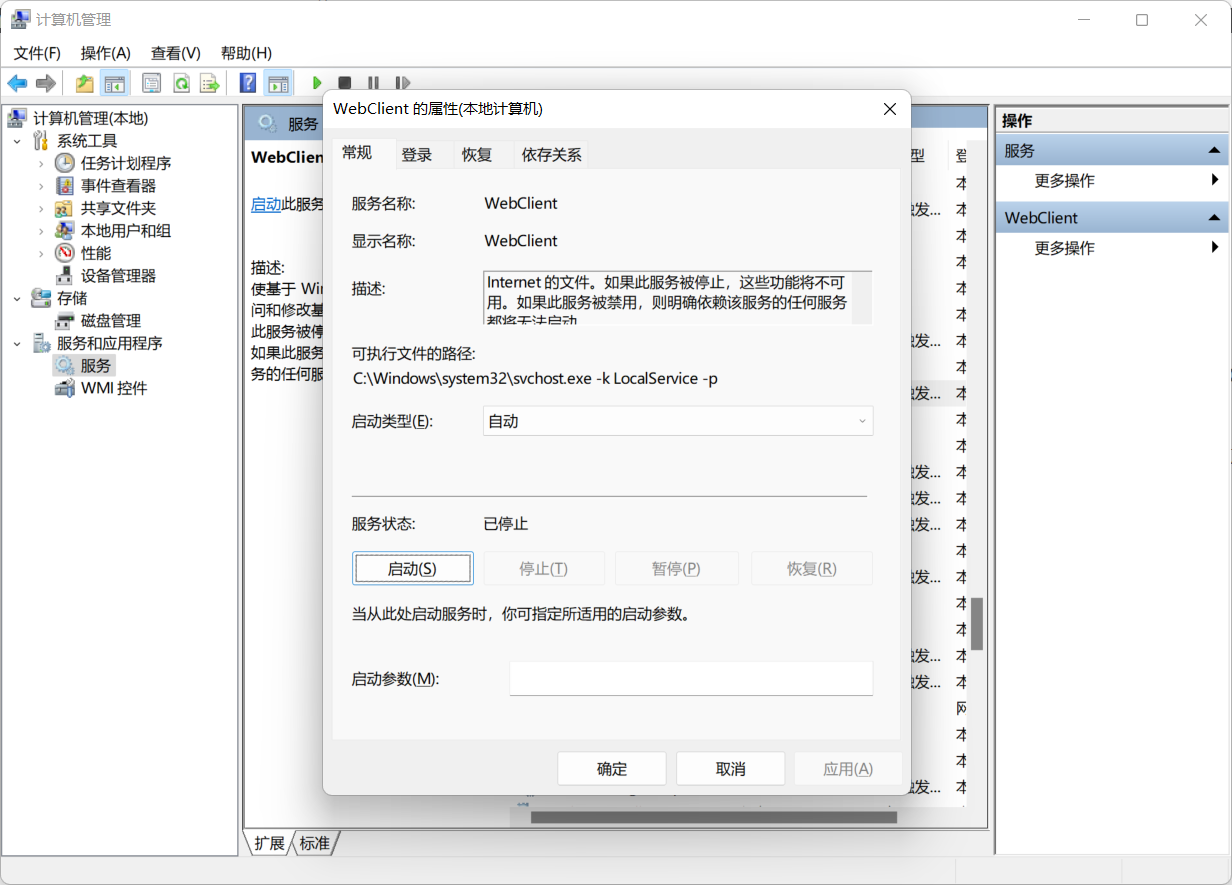This screenshot has width=1232, height=885.
Task: Select the 服务和应用程序 tree node
Action: point(109,343)
